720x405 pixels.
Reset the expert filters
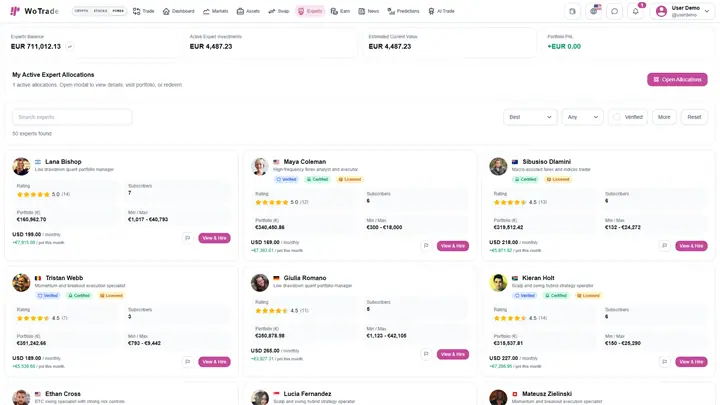coord(694,117)
